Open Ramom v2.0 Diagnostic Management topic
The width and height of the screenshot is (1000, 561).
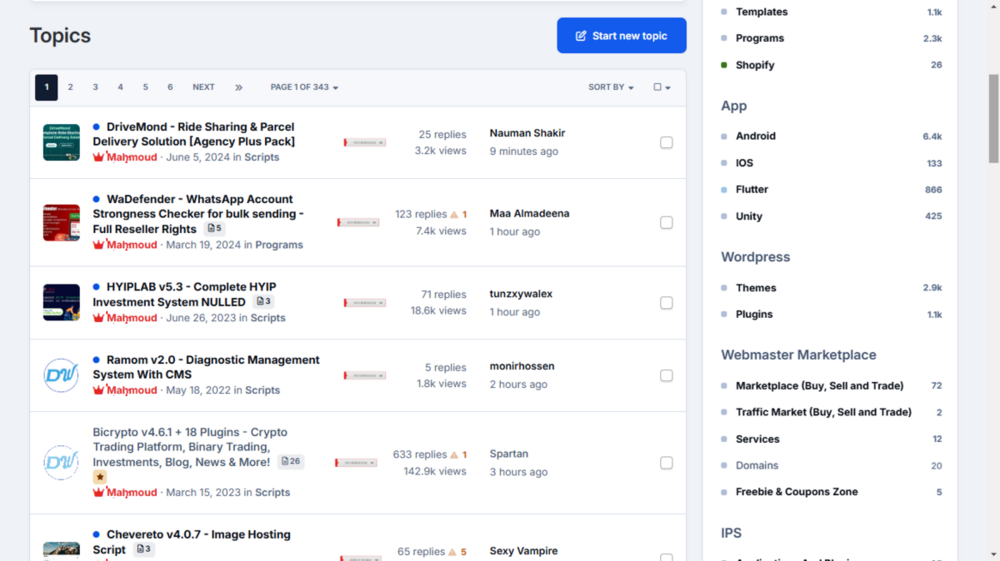[206, 367]
